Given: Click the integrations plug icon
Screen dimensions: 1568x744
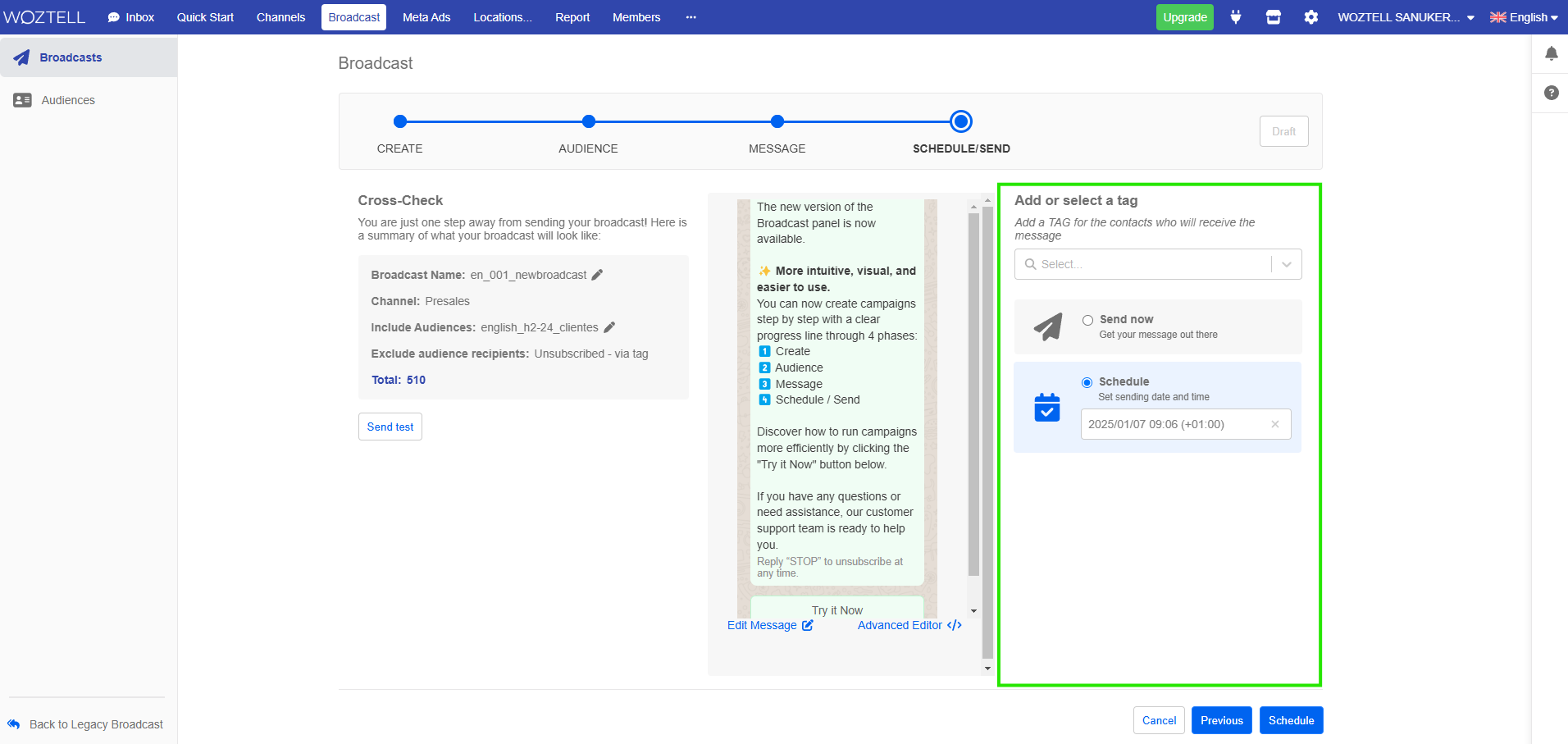Looking at the screenshot, I should 1235,17.
